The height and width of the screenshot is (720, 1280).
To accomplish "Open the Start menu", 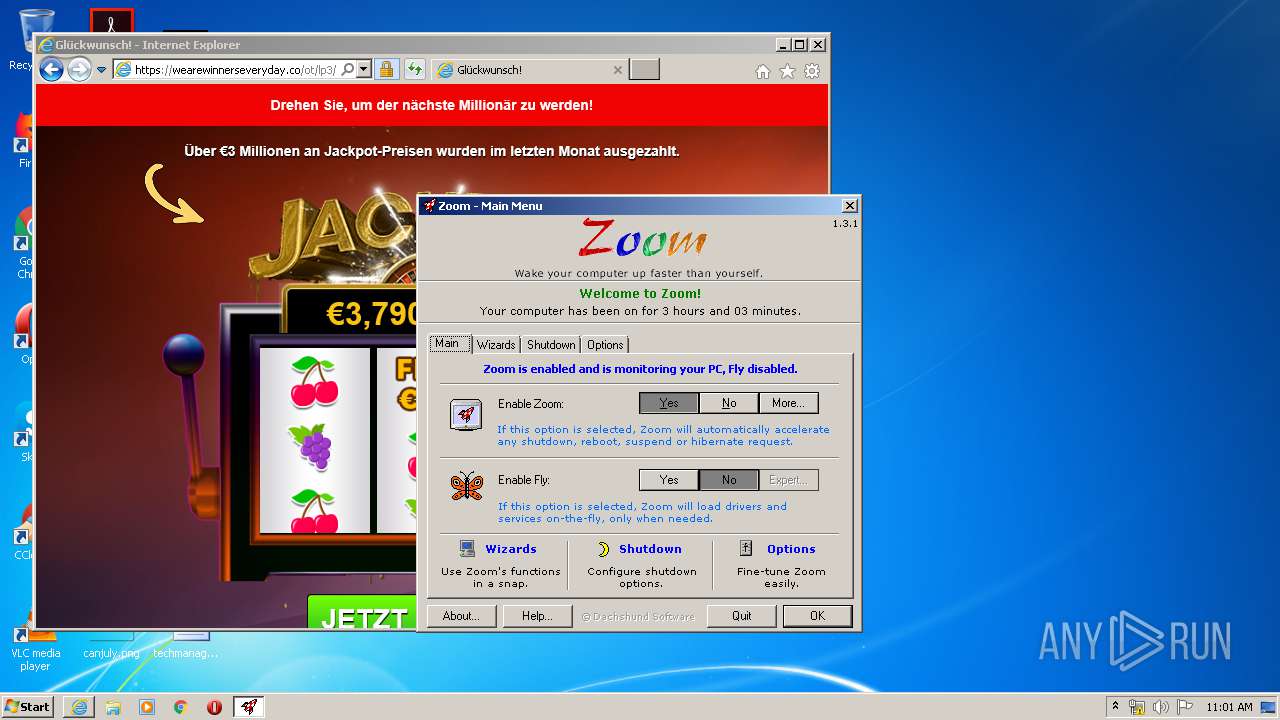I will [28, 707].
